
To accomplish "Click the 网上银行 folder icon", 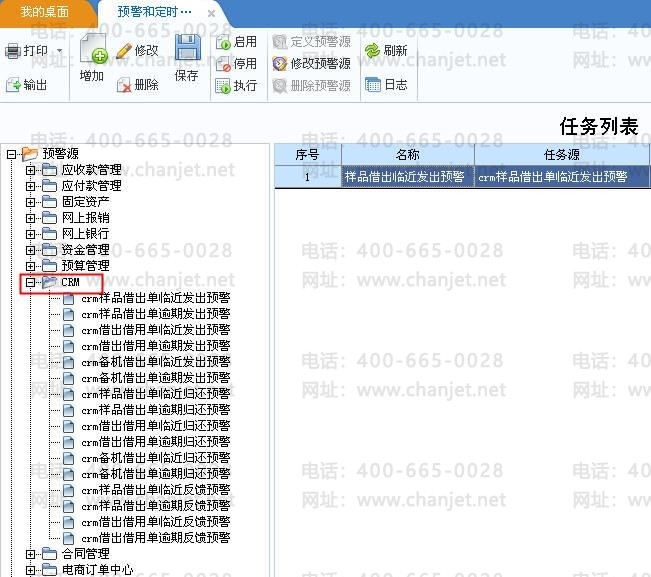I will coord(49,233).
